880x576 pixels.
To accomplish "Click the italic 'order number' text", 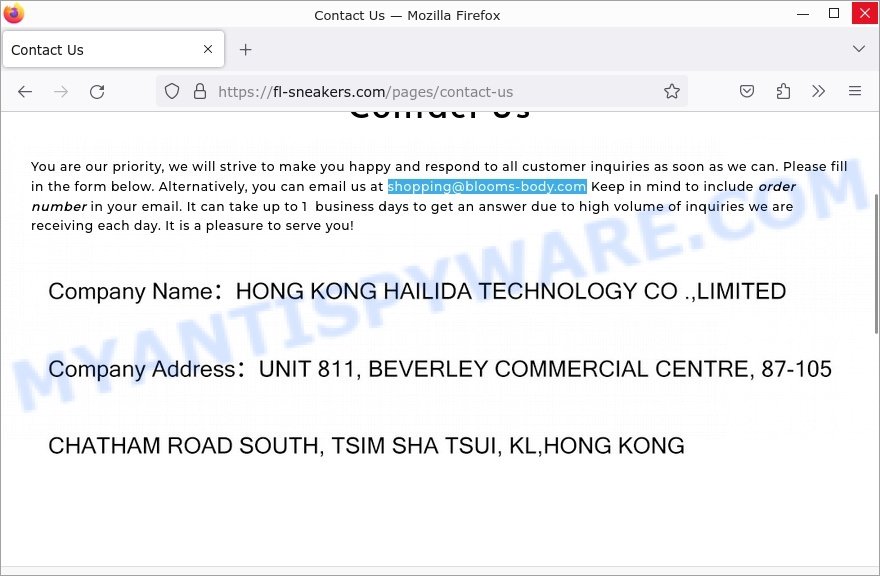I will pos(414,196).
